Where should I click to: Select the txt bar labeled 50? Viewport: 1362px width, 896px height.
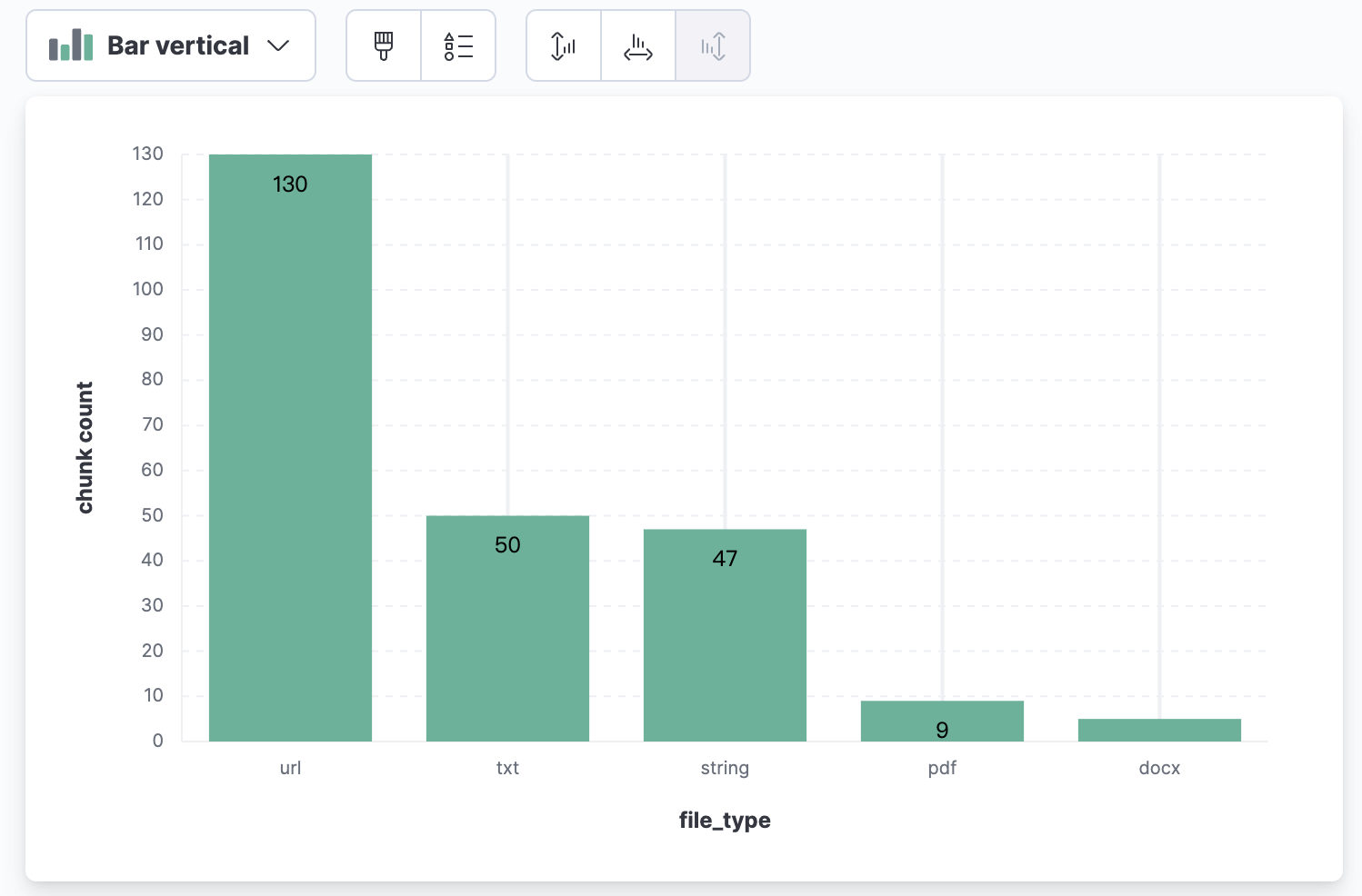tap(507, 629)
